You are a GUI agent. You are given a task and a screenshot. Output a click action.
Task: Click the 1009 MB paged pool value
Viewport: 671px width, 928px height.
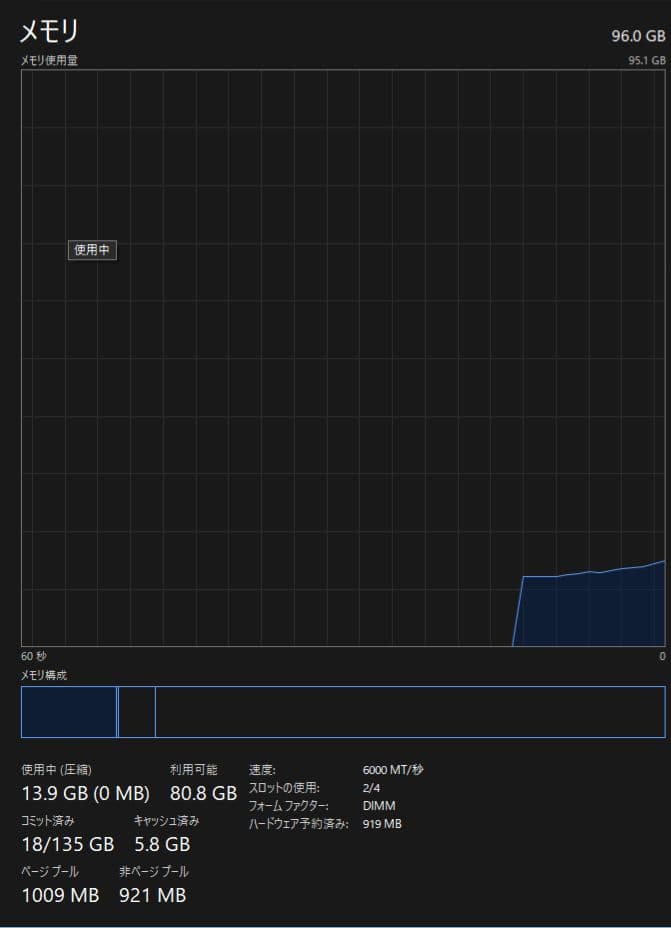(x=60, y=895)
